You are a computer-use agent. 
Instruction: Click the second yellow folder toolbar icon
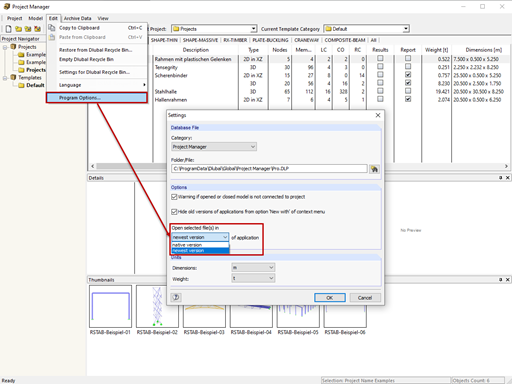click(x=28, y=29)
